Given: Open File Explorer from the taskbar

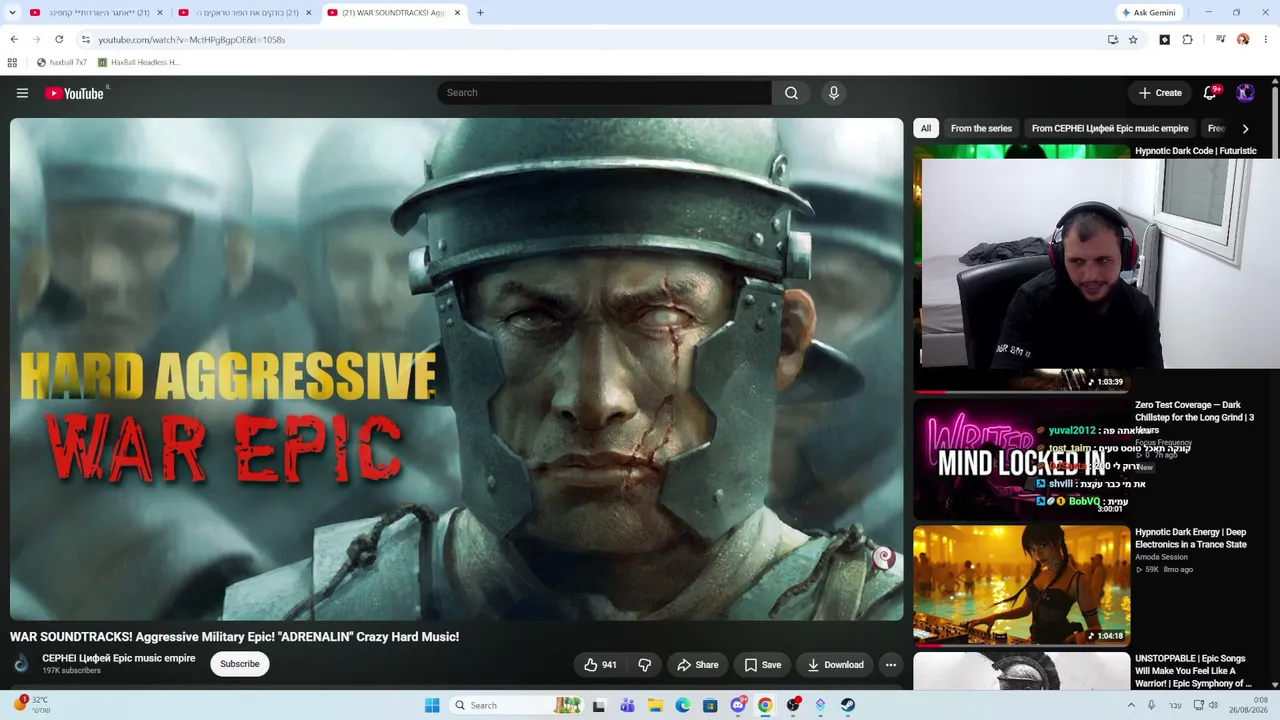Looking at the screenshot, I should tap(655, 705).
